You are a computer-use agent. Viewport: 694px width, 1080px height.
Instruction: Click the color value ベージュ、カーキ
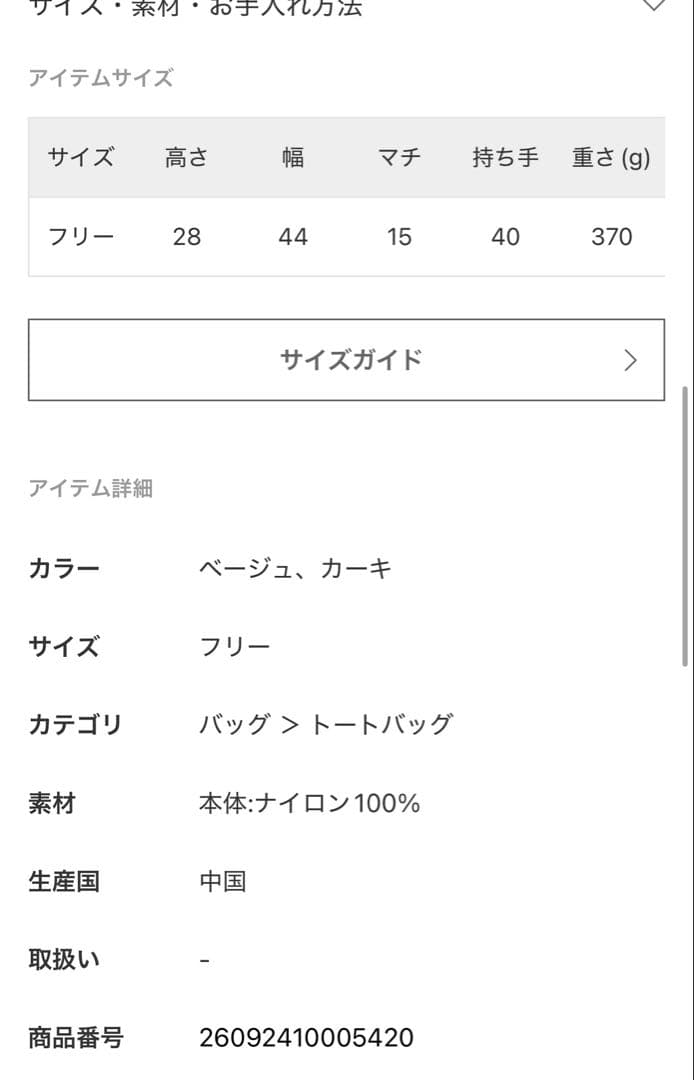point(297,567)
